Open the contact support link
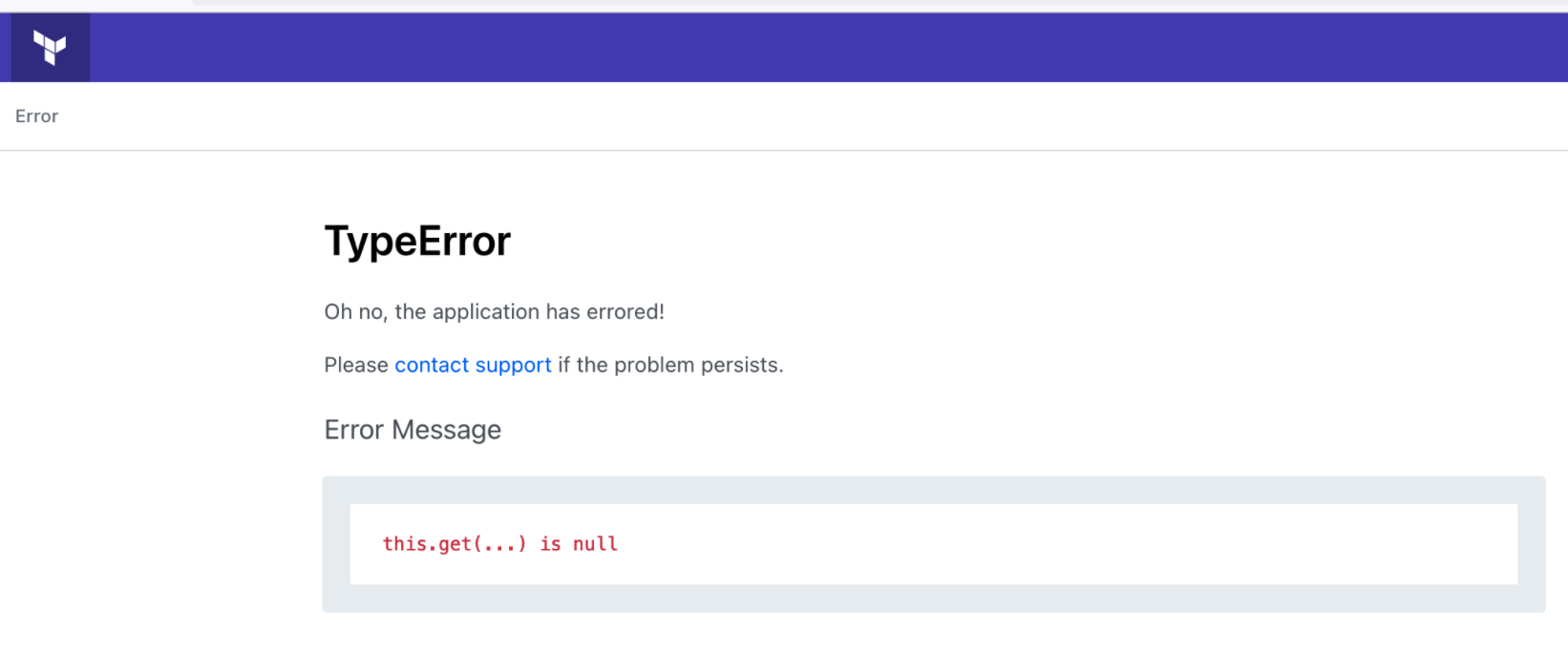Viewport: 1568px width, 654px height. click(x=473, y=365)
